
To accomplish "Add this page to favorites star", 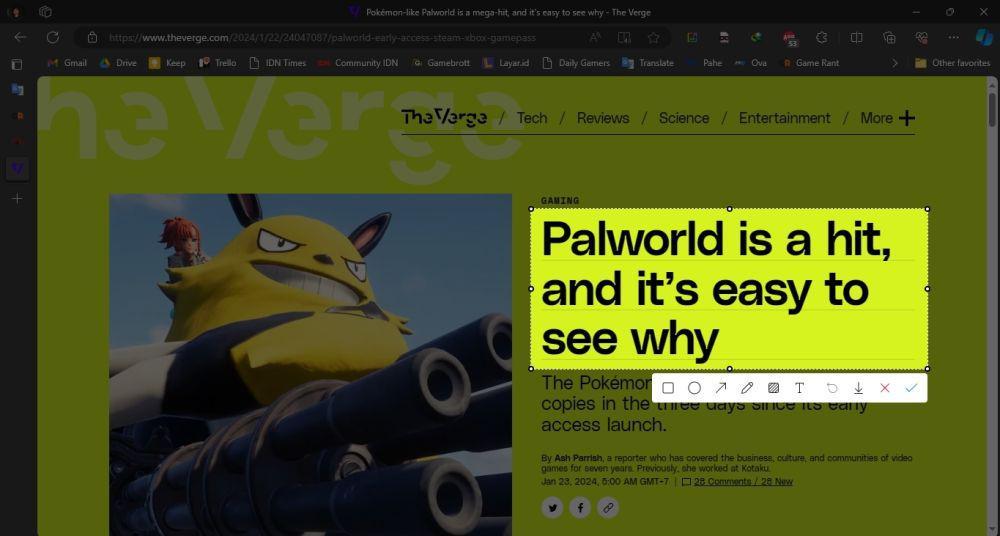I will pos(653,38).
